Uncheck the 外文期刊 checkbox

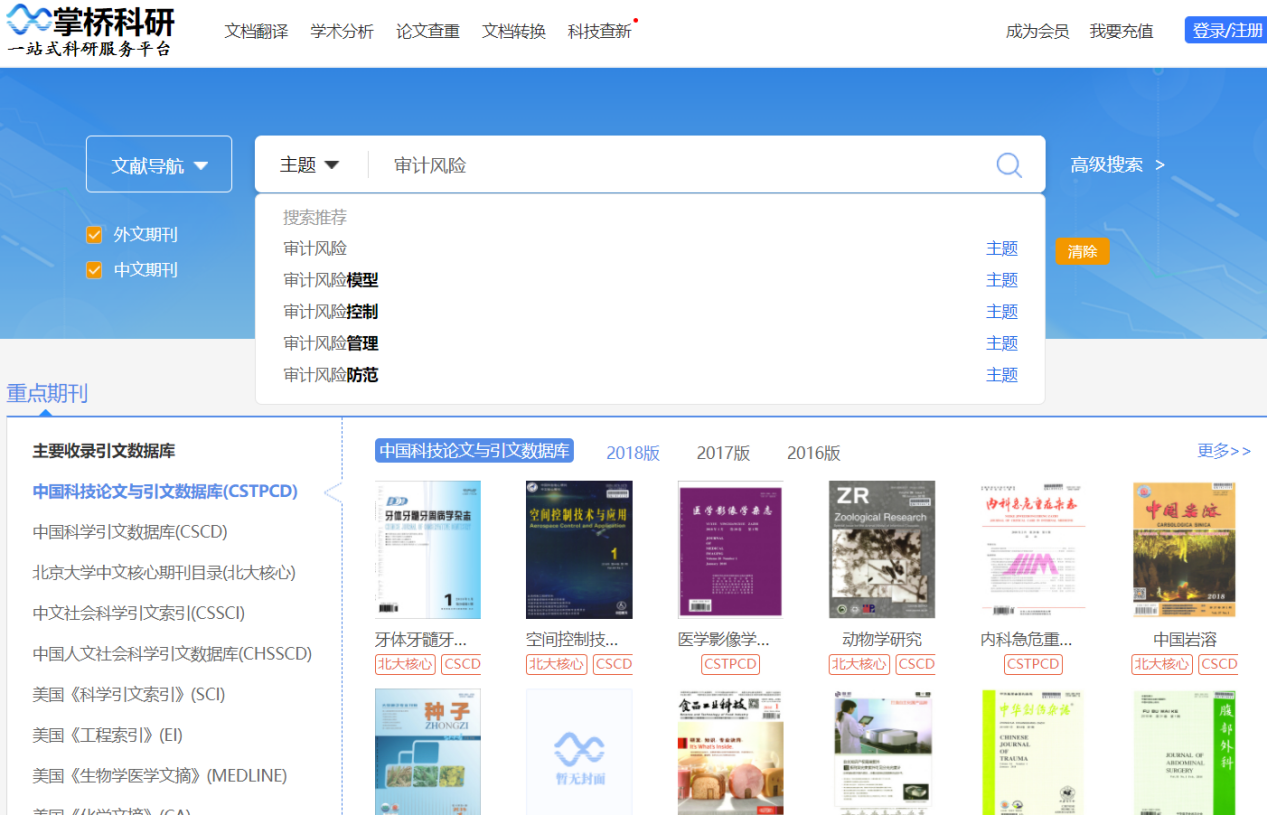click(x=94, y=235)
